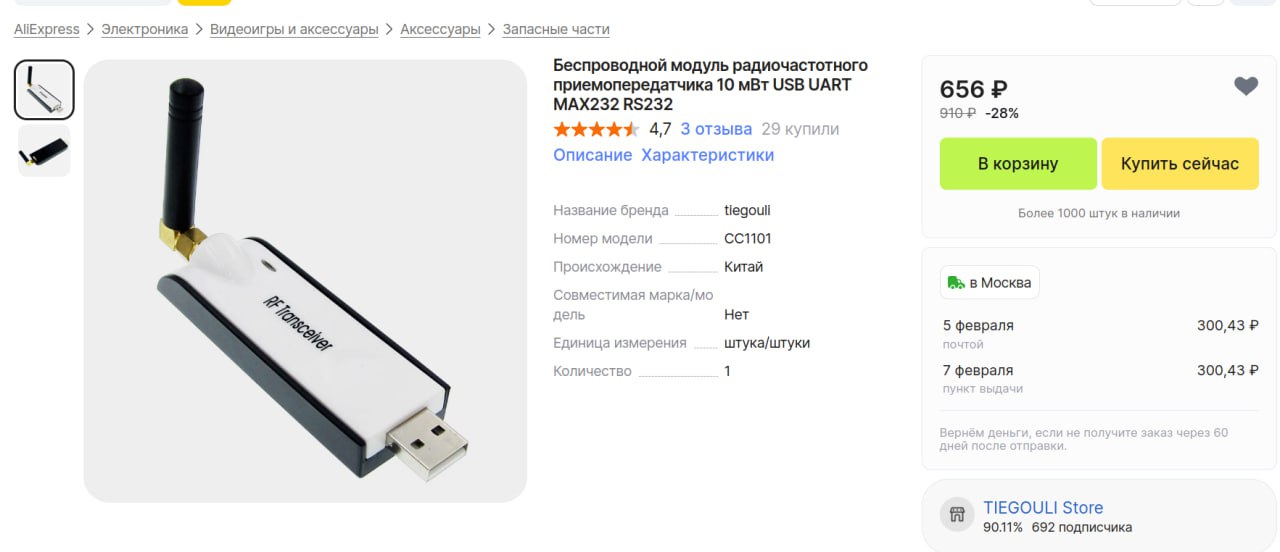Open the Запасные части breadcrumb link
This screenshot has height=552, width=1280.
click(556, 29)
